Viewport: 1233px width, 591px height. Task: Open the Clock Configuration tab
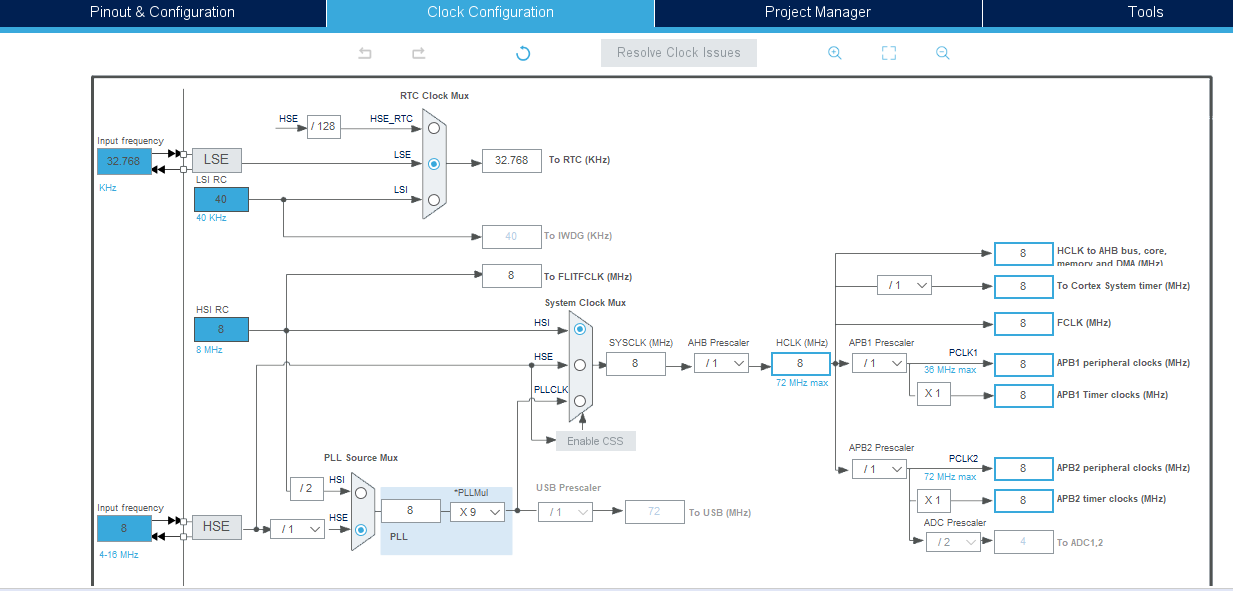490,13
